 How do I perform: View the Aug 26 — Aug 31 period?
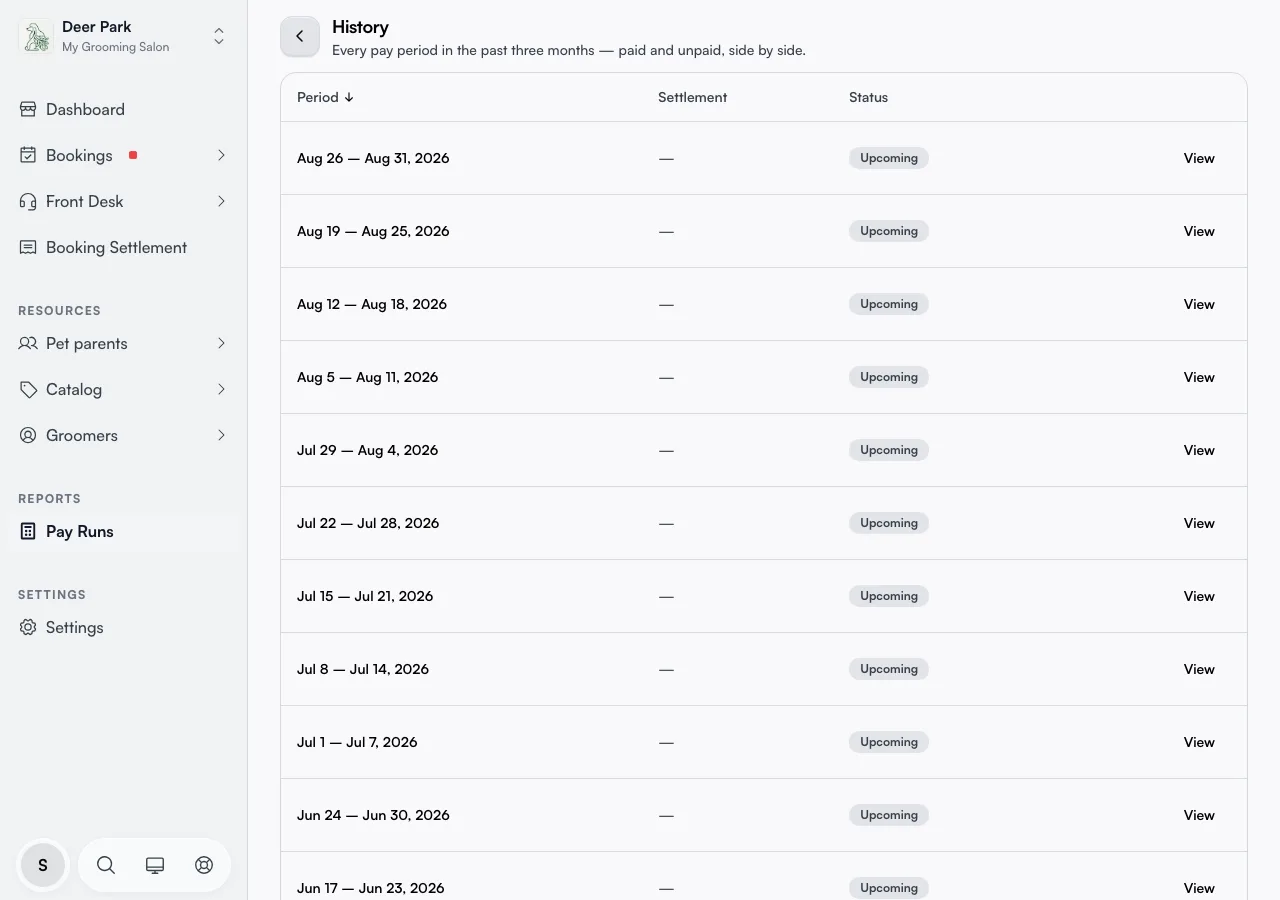[x=1199, y=158]
